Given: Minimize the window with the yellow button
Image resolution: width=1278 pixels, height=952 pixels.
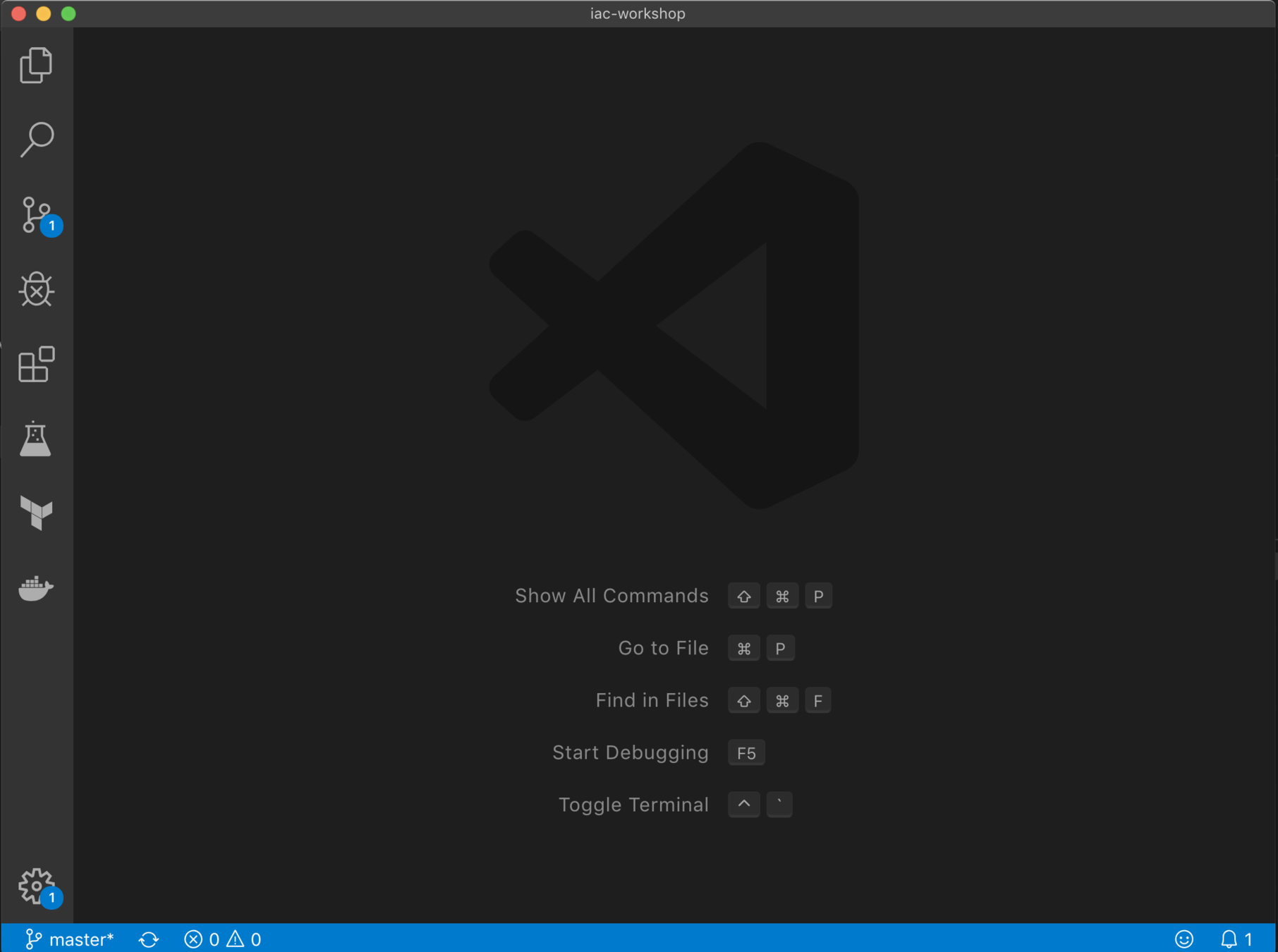Looking at the screenshot, I should (44, 13).
